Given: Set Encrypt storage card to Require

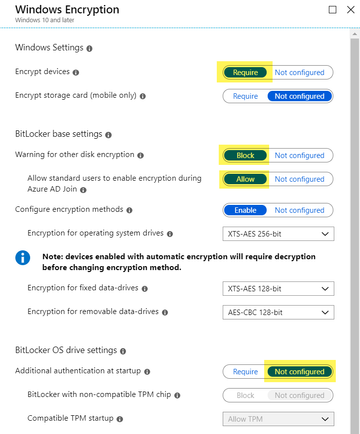Looking at the screenshot, I should coord(245,96).
